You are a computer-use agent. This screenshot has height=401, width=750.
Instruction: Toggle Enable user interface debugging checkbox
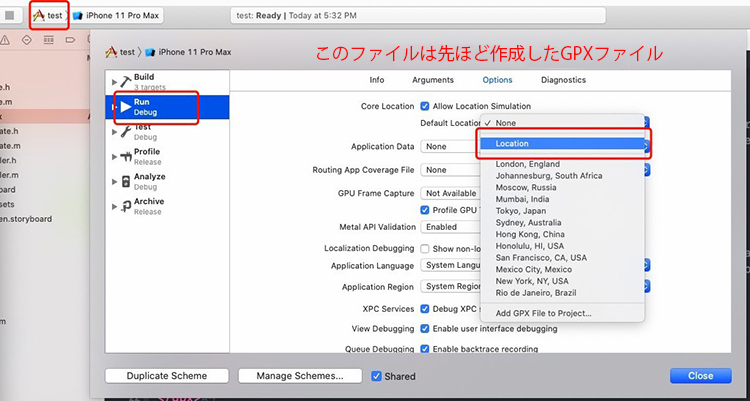tap(424, 329)
